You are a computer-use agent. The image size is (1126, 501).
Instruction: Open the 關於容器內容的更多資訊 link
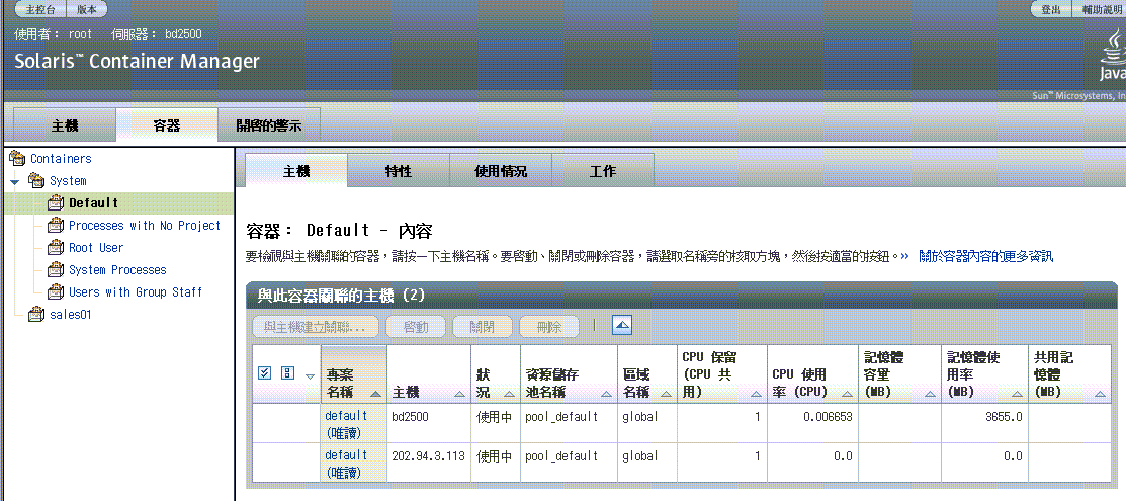point(986,256)
